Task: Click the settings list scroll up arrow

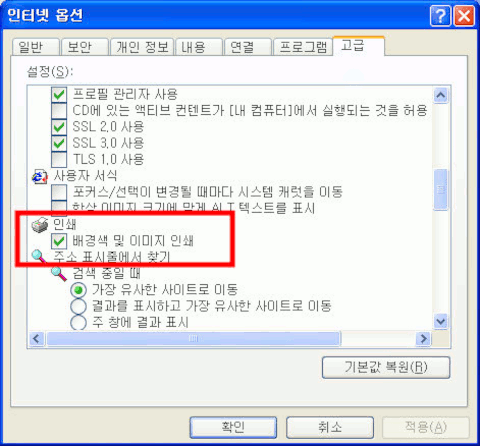Action: coord(441,96)
